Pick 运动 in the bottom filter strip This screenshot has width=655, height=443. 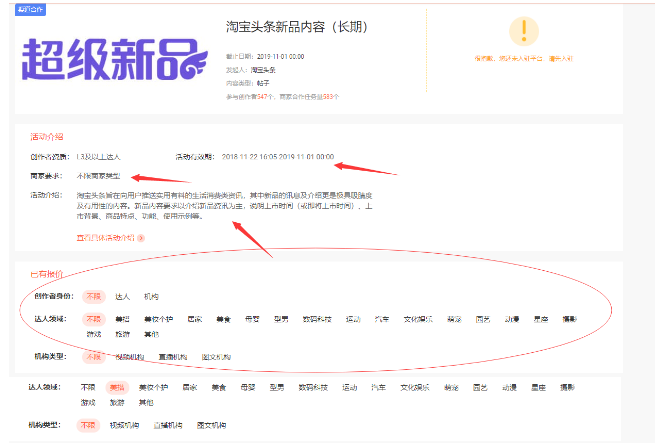pos(349,387)
